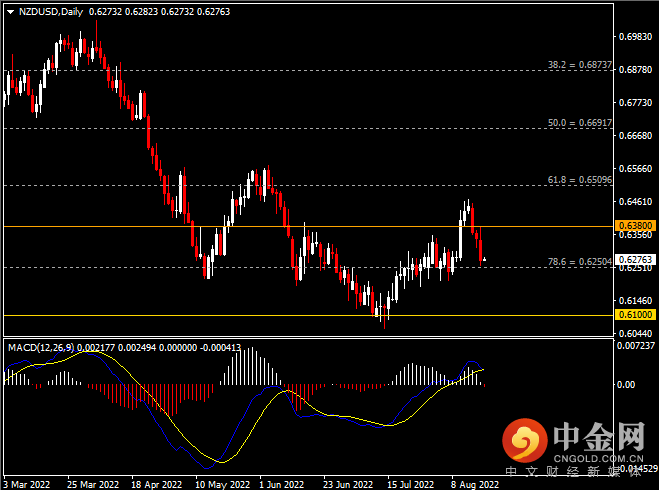Click the 25 Mar 2022 date label
The height and width of the screenshot is (490, 659).
93,485
